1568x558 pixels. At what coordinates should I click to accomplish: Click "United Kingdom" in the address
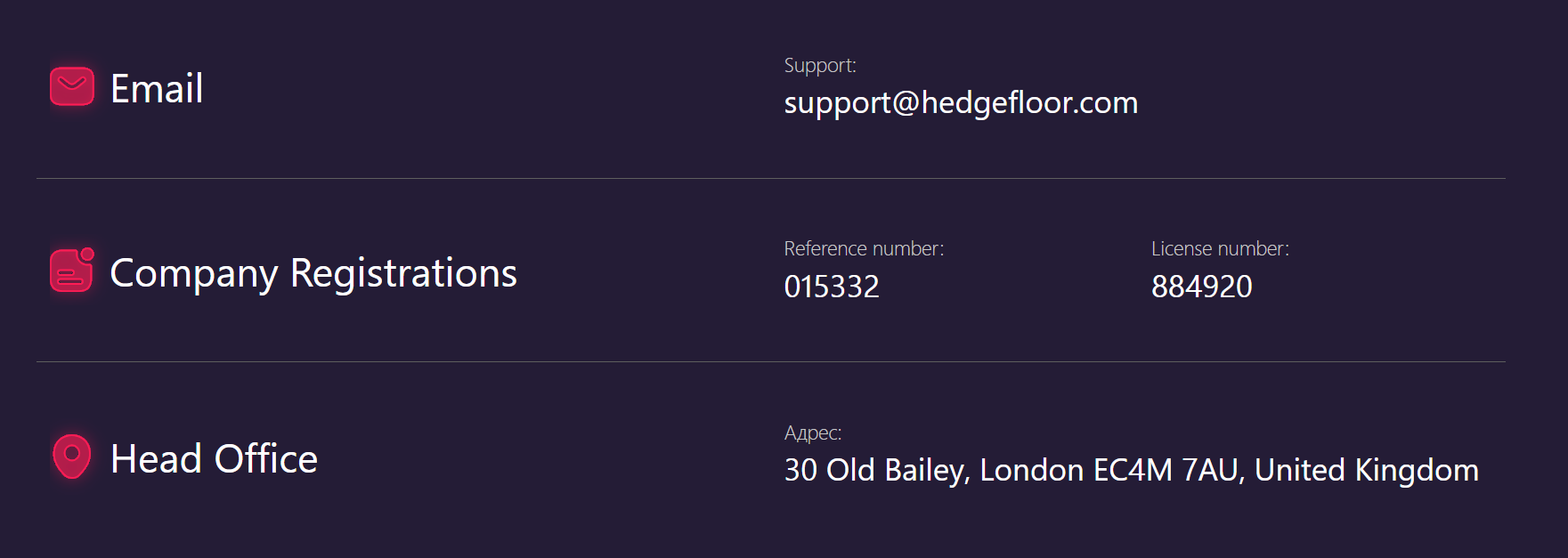1367,470
